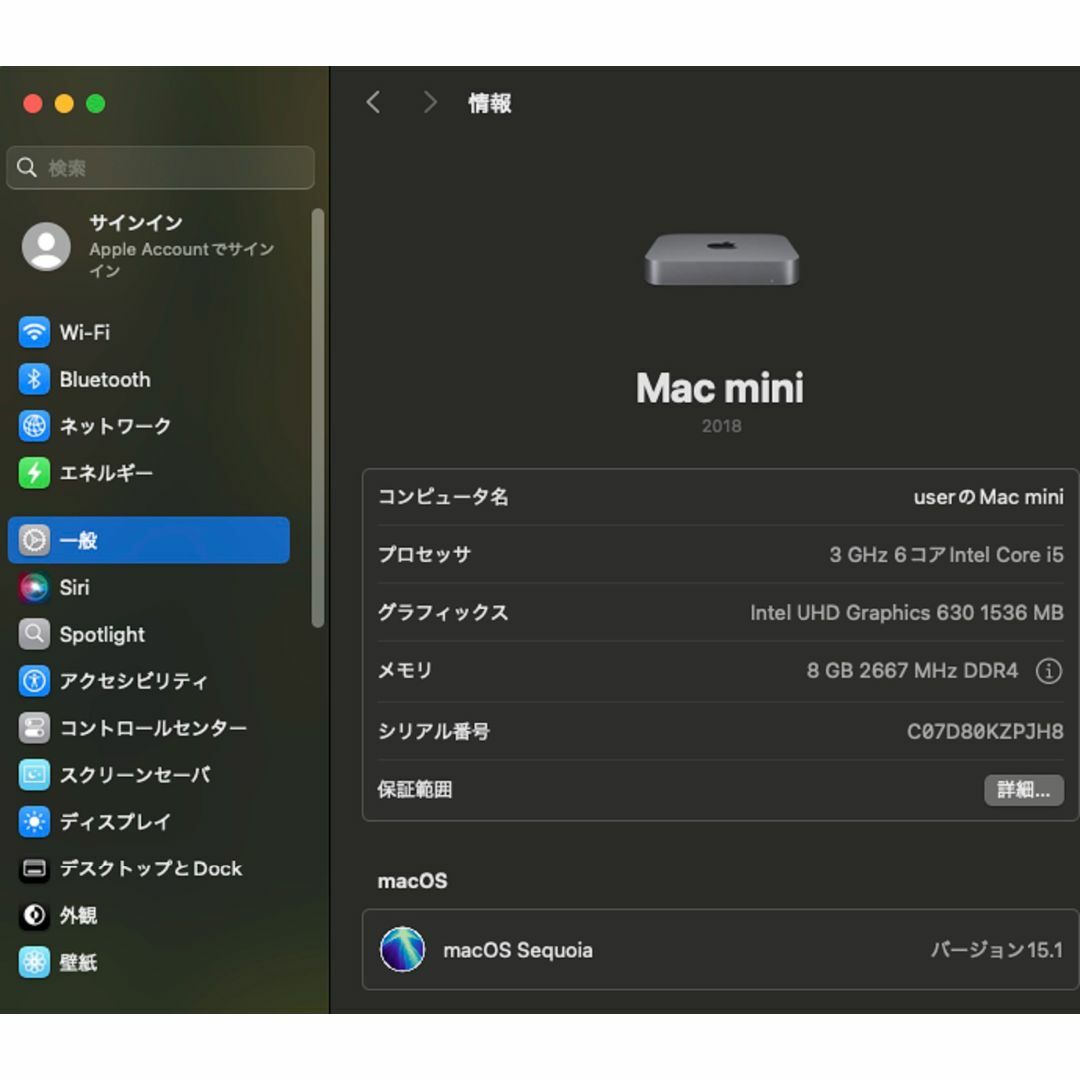Select アクセシビリティ label in sidebar
The height and width of the screenshot is (1080, 1080).
tap(134, 681)
